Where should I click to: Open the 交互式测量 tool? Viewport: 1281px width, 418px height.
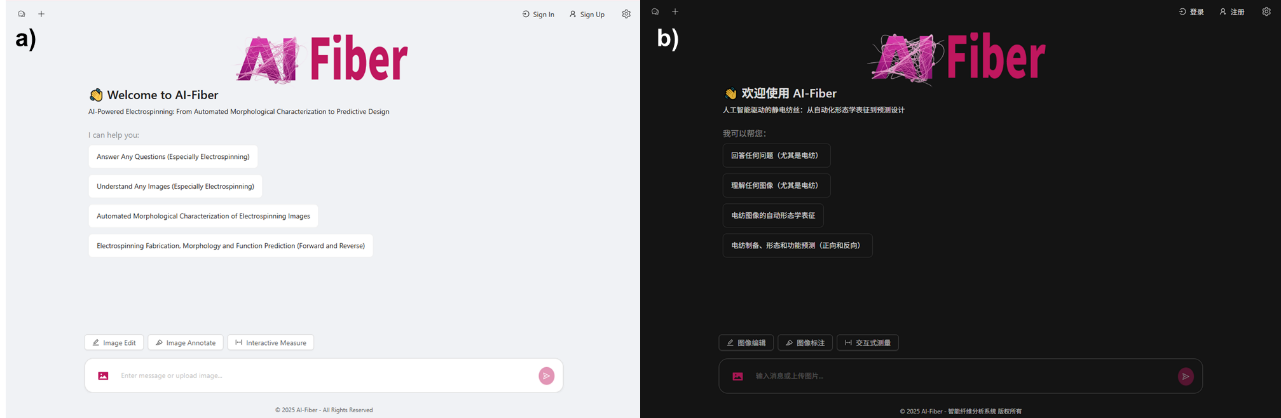[868, 342]
